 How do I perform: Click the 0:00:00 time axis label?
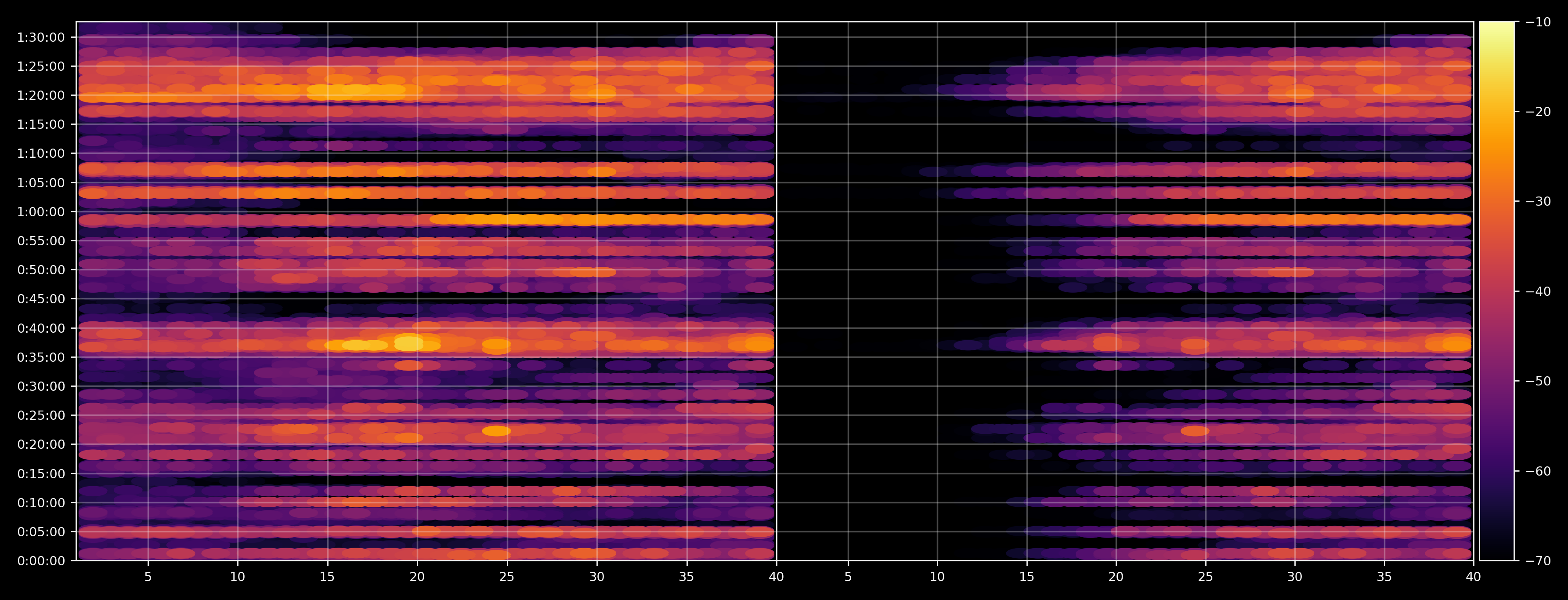point(41,561)
